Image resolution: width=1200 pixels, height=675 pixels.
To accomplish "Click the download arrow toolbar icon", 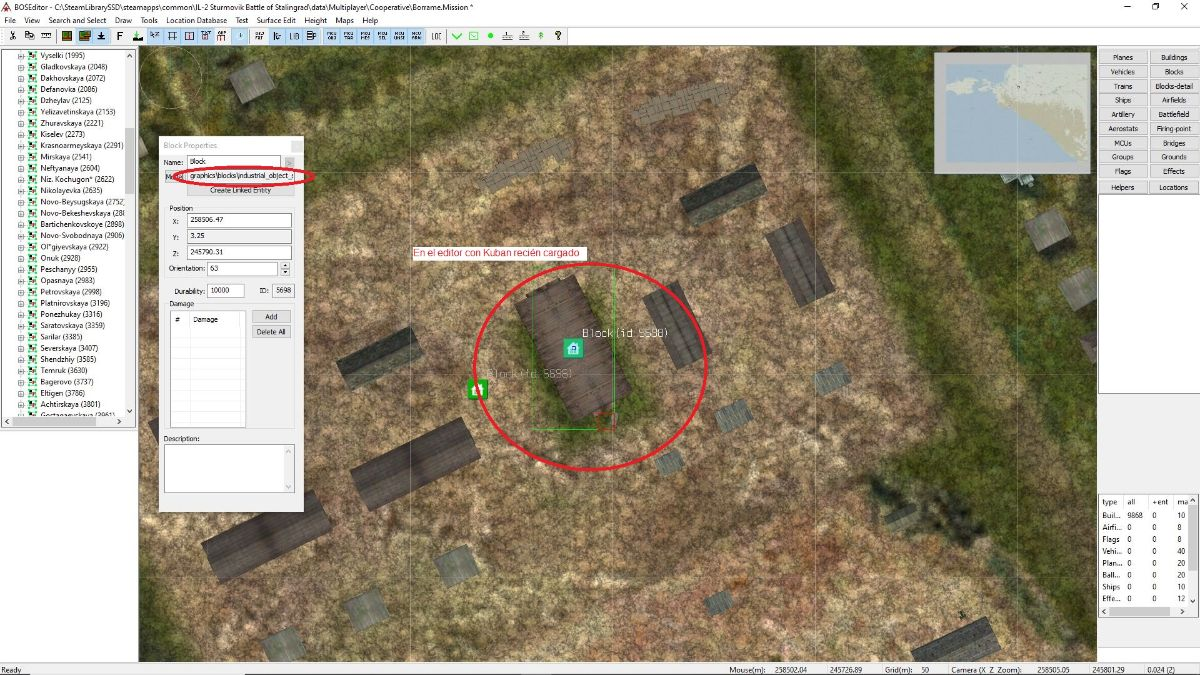I will click(x=101, y=35).
